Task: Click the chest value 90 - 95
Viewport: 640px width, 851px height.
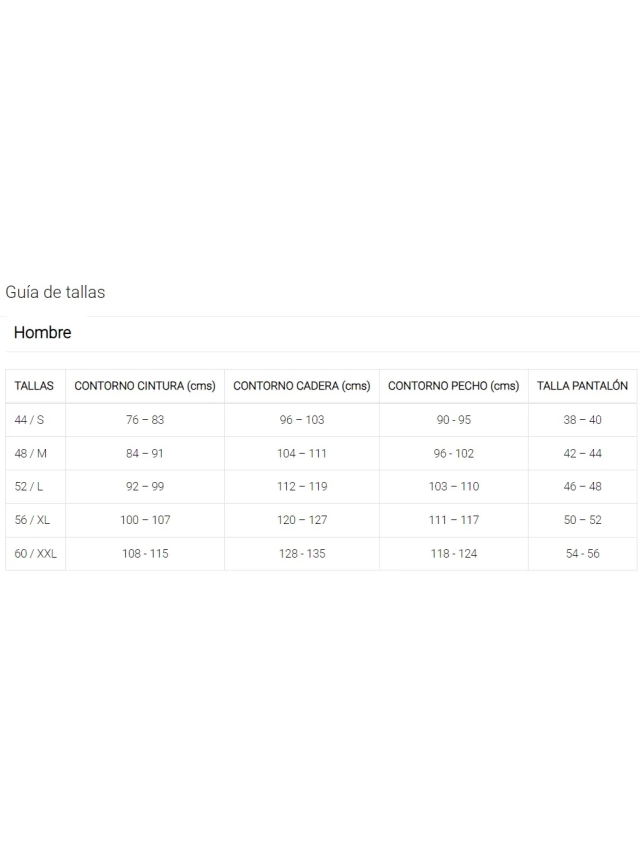Action: [454, 420]
